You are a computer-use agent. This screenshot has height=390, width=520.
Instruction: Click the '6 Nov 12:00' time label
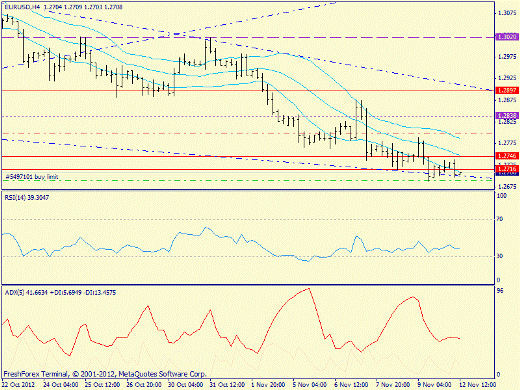(x=352, y=384)
